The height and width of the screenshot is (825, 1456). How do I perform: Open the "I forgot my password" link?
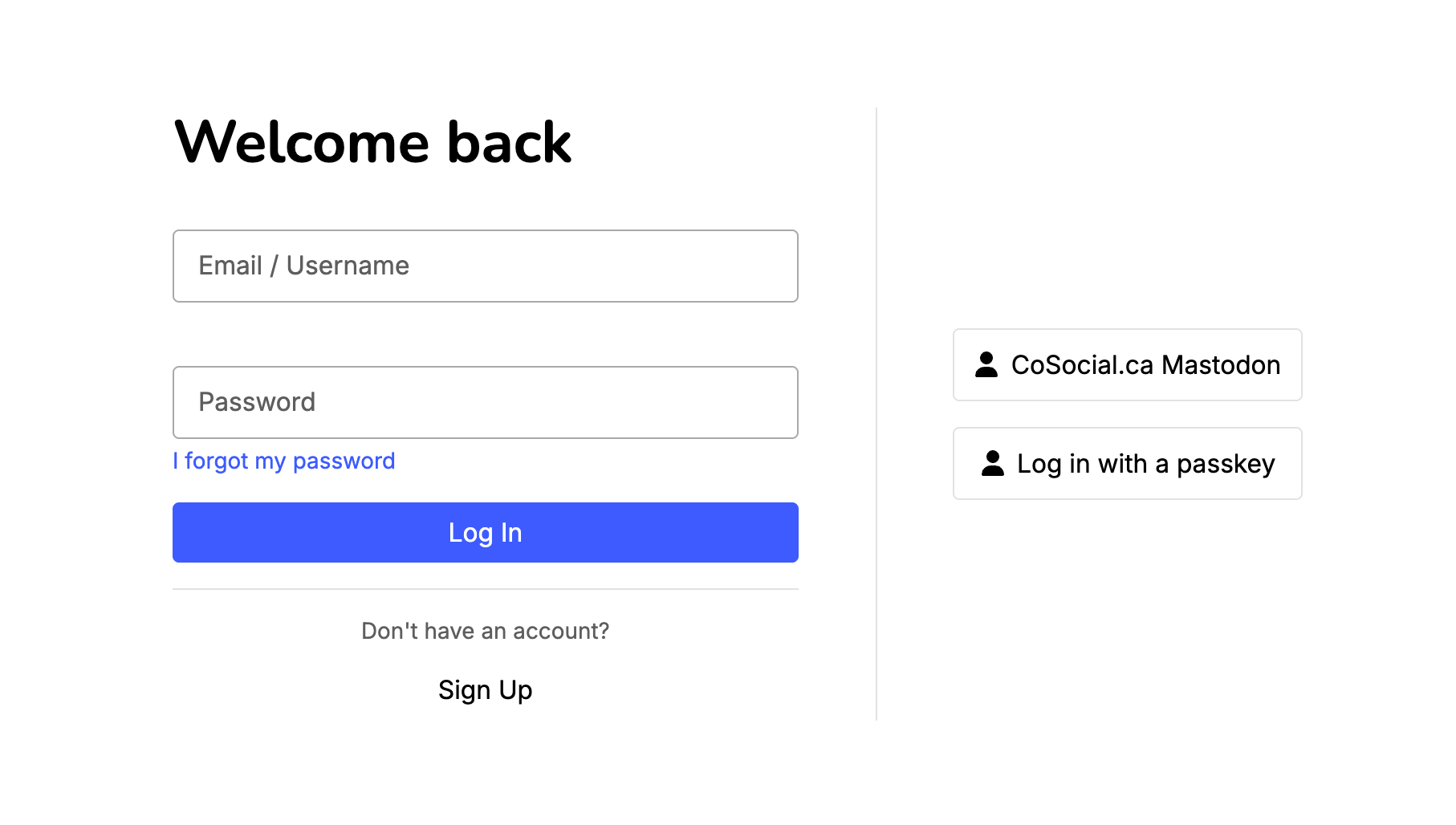pyautogui.click(x=283, y=461)
